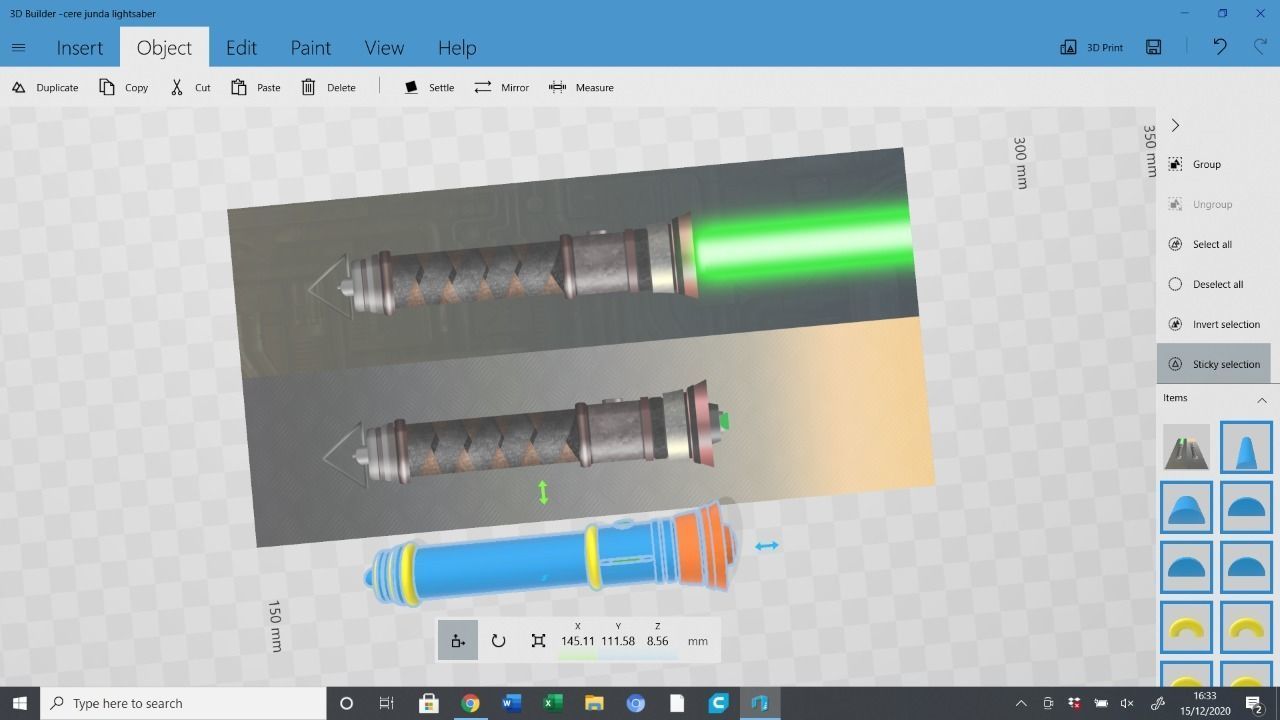Click the X position value 145.11

coord(577,641)
